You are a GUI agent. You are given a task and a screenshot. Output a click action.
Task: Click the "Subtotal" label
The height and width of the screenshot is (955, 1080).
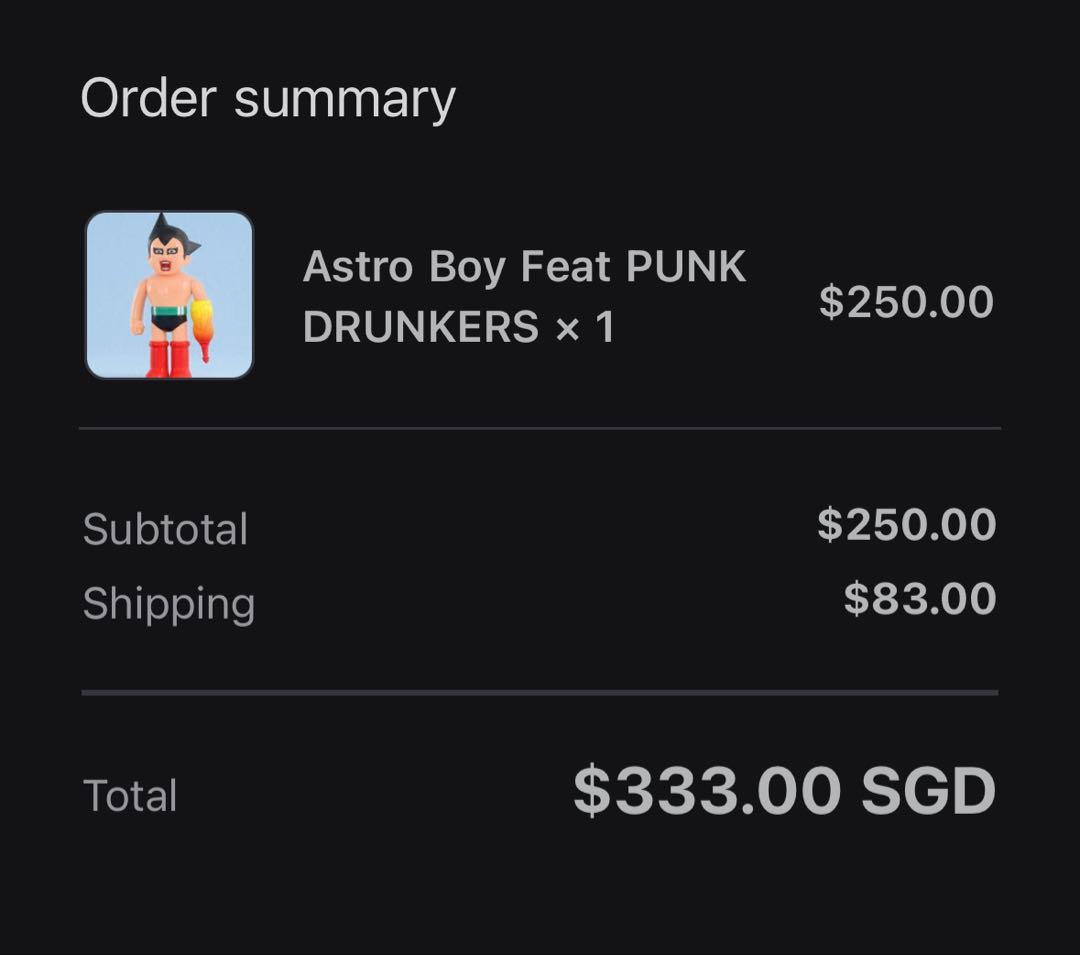tap(165, 529)
